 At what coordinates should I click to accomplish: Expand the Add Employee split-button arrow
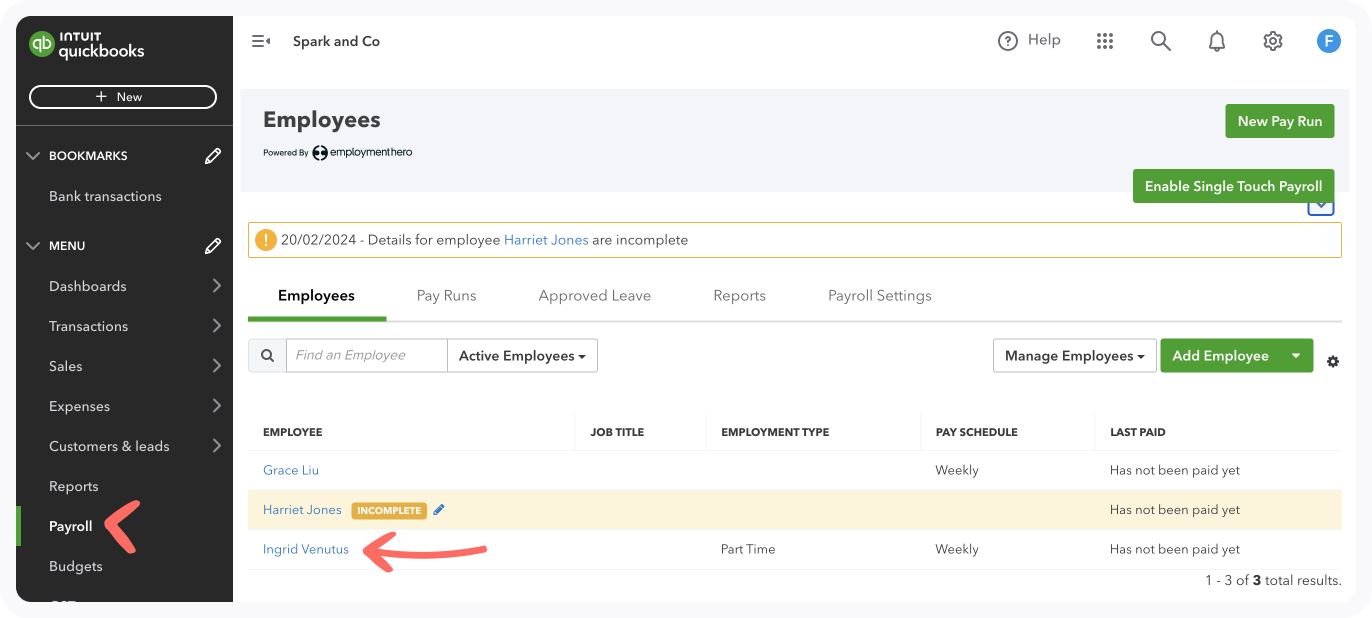click(x=1297, y=355)
